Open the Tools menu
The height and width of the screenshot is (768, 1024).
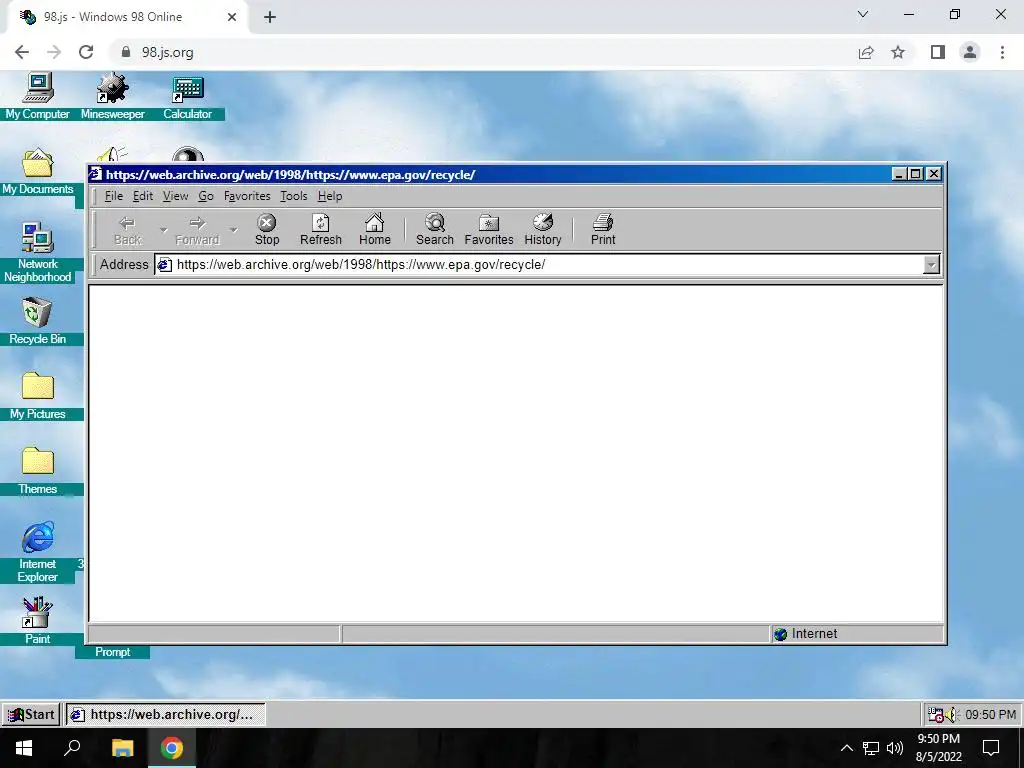[293, 196]
